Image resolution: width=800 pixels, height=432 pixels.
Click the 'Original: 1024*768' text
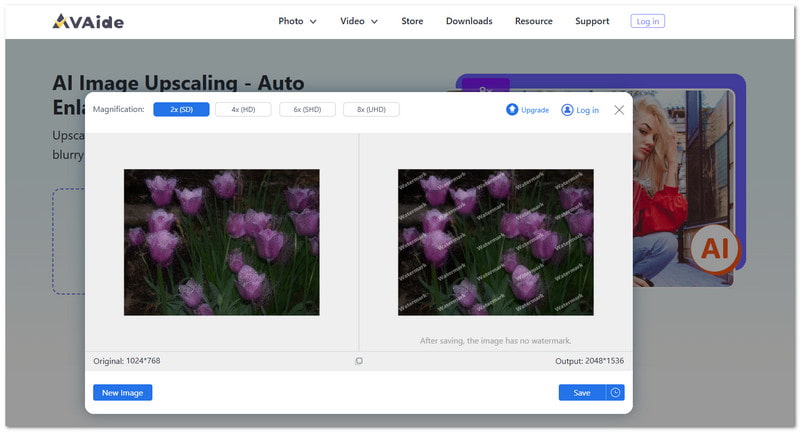(127, 361)
